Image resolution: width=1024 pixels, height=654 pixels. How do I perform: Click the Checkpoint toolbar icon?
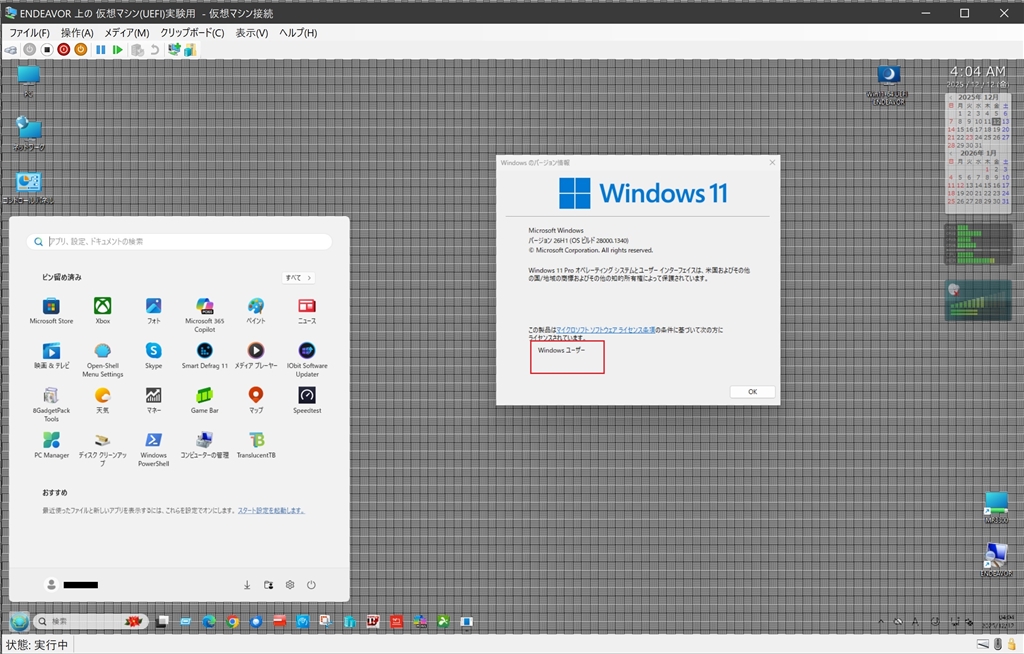137,50
